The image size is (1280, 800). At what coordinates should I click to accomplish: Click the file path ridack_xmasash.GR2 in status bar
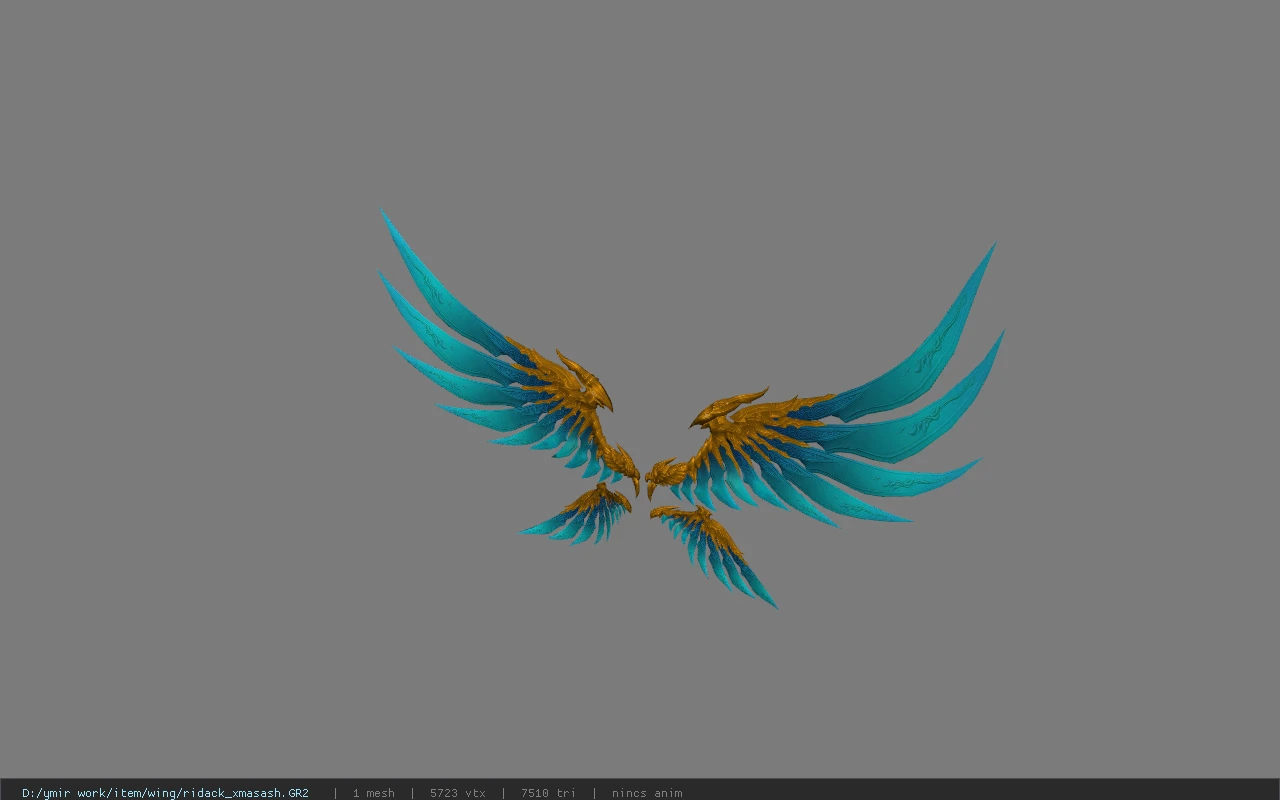[165, 793]
